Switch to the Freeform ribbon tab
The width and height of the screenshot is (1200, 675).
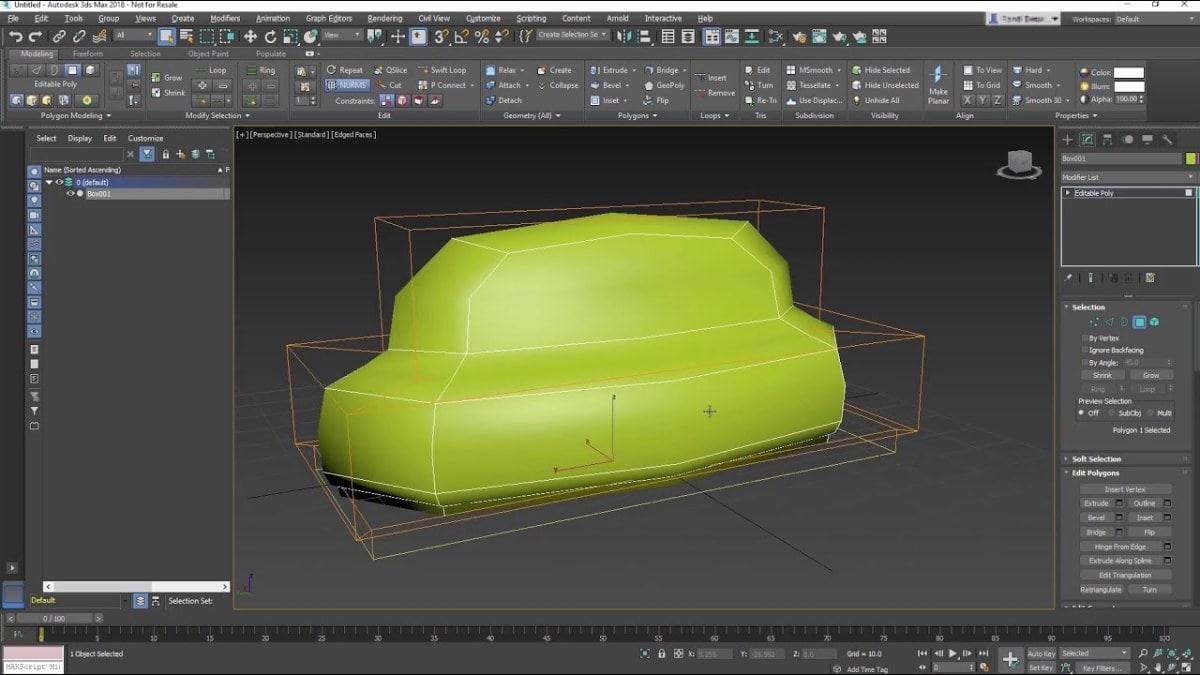[x=86, y=53]
